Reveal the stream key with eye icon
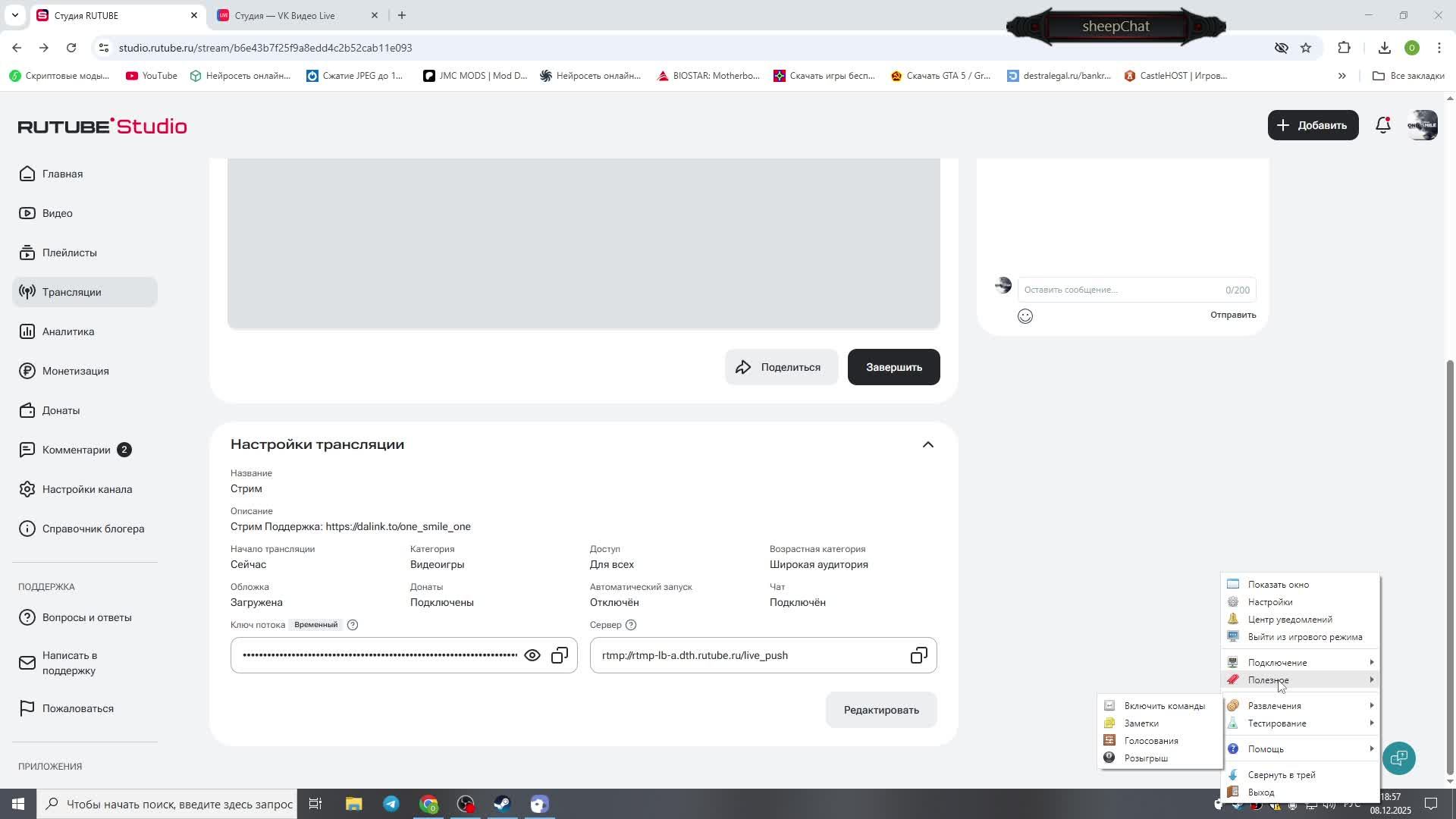 pyautogui.click(x=532, y=655)
